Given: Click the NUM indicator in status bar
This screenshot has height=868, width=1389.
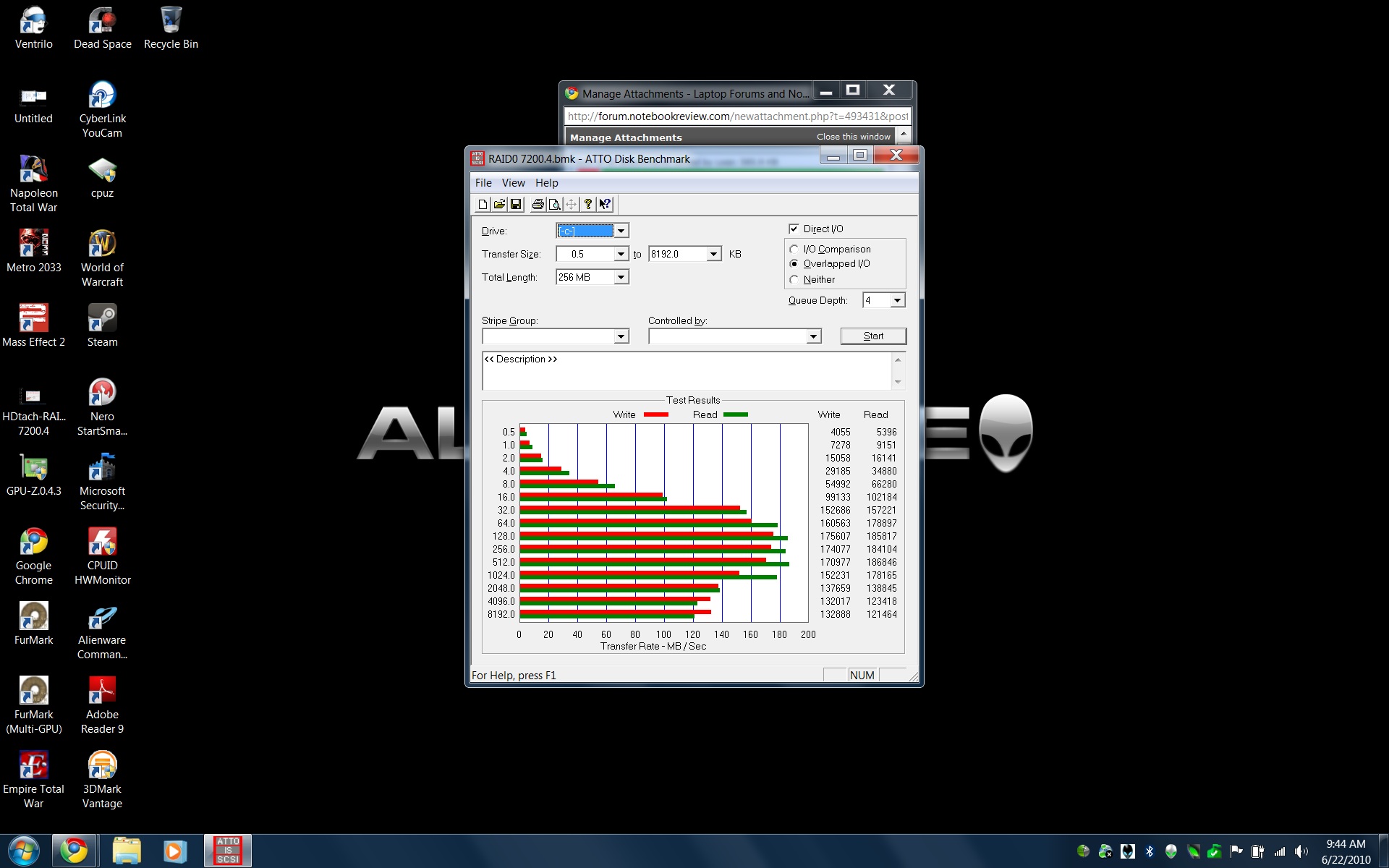Looking at the screenshot, I should point(862,675).
